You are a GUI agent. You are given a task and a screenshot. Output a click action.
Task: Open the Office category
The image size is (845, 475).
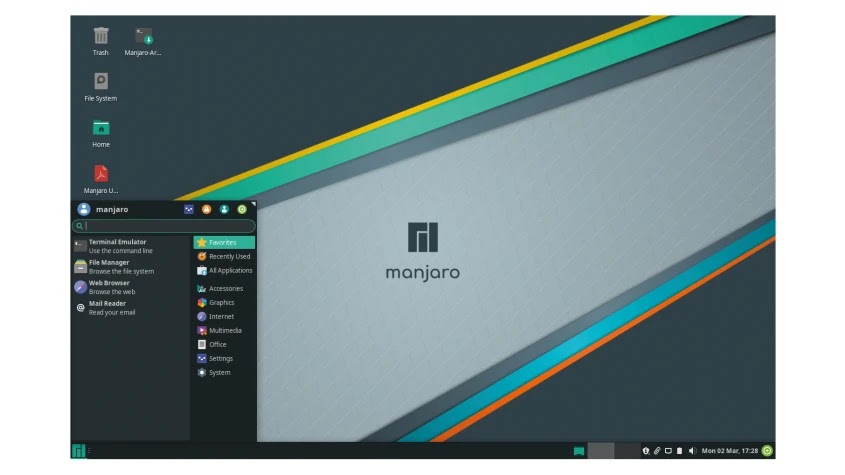[x=224, y=345]
